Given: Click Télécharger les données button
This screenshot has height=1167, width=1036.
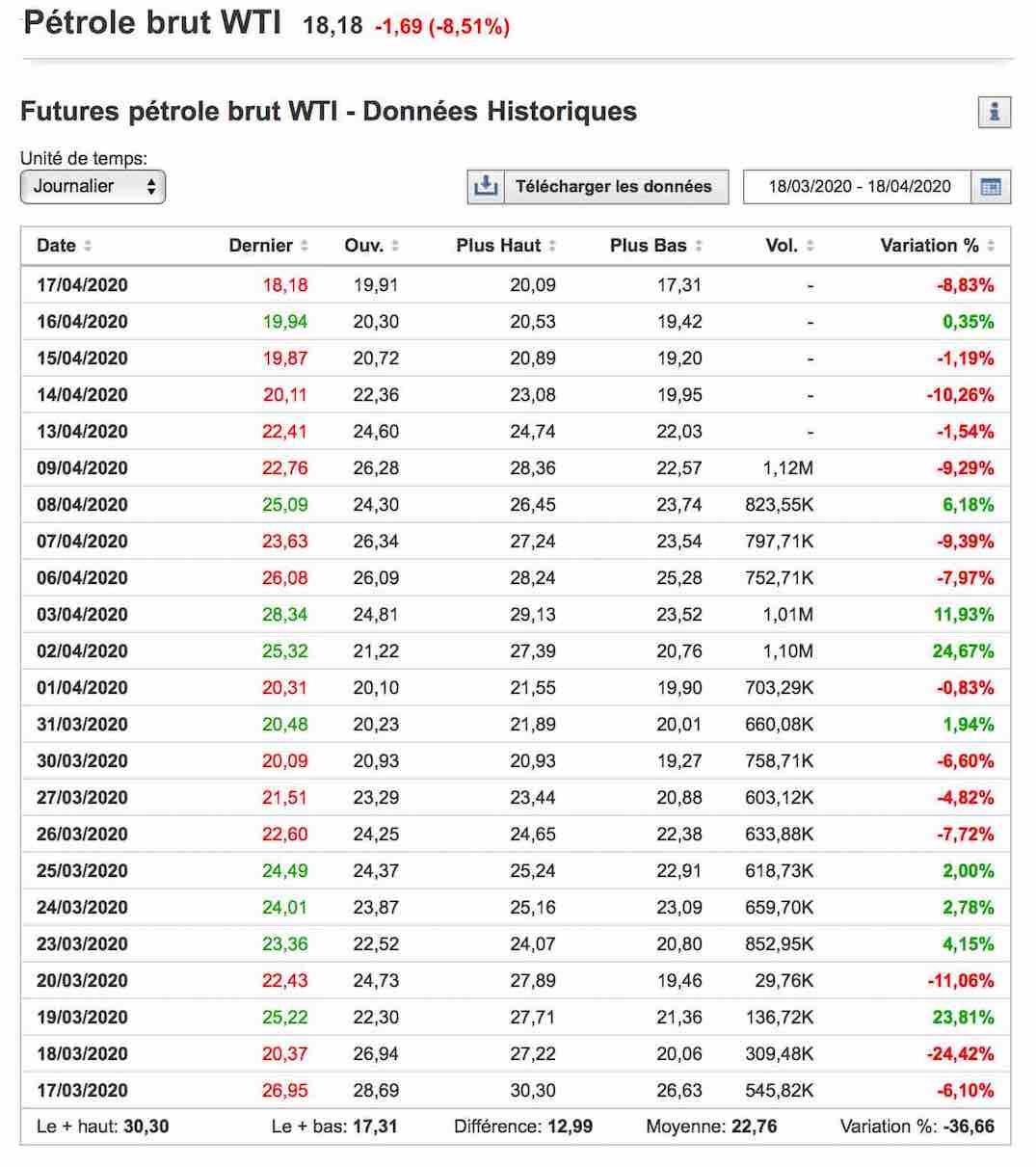Looking at the screenshot, I should pos(613,187).
